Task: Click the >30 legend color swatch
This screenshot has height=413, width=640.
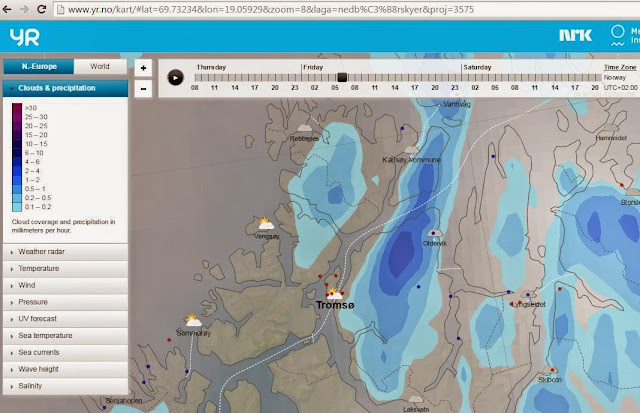Action: (x=17, y=108)
